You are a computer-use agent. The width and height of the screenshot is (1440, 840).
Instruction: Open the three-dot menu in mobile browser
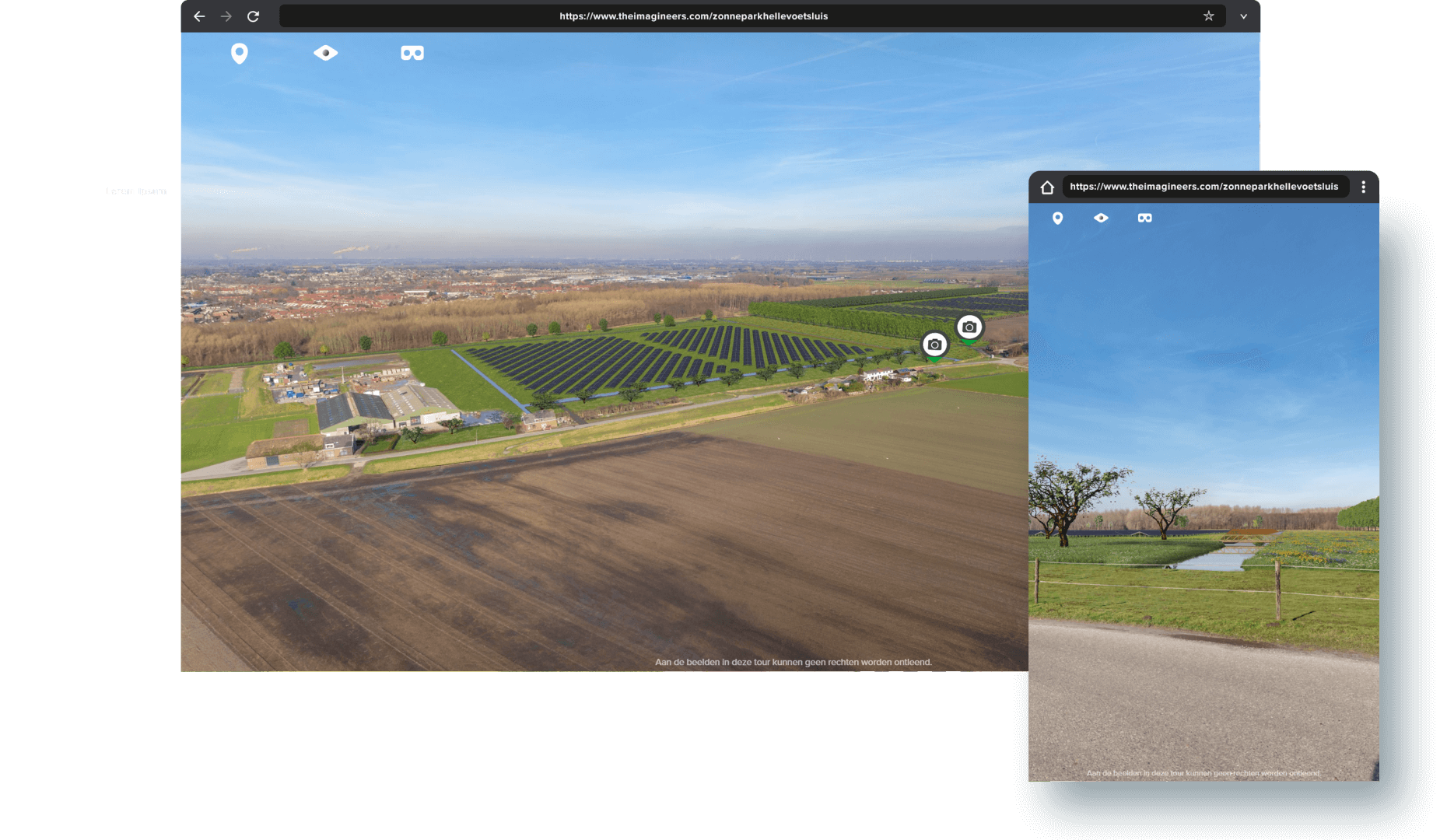click(x=1363, y=187)
